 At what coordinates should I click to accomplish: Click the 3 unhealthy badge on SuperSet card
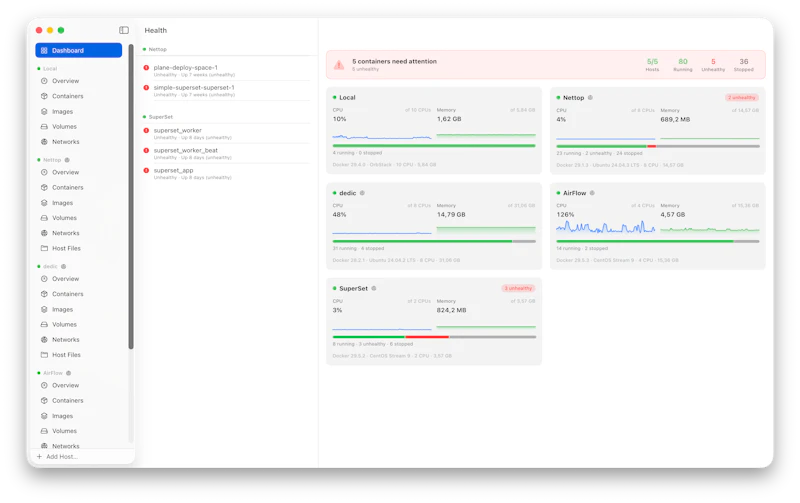point(518,288)
